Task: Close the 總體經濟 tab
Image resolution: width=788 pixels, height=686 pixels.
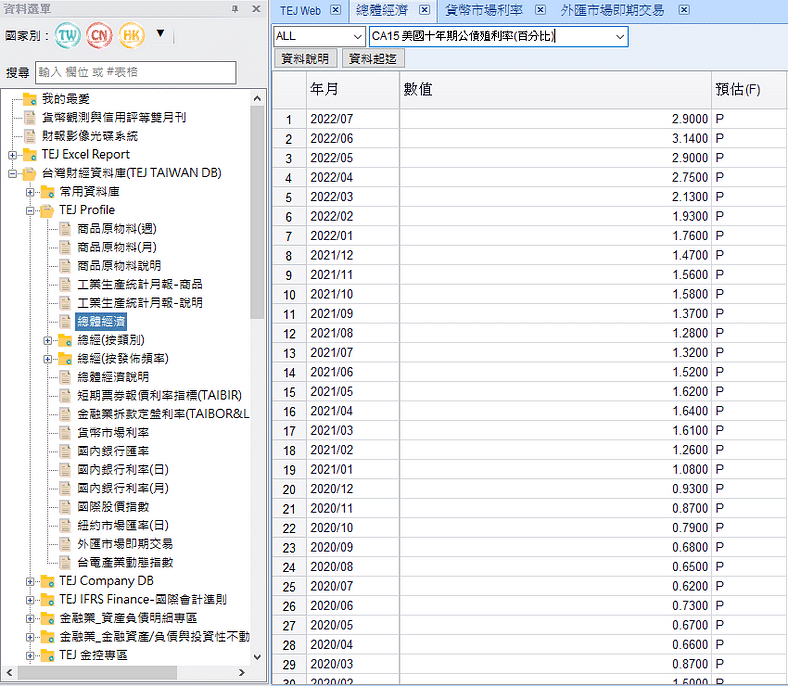Action: [424, 10]
